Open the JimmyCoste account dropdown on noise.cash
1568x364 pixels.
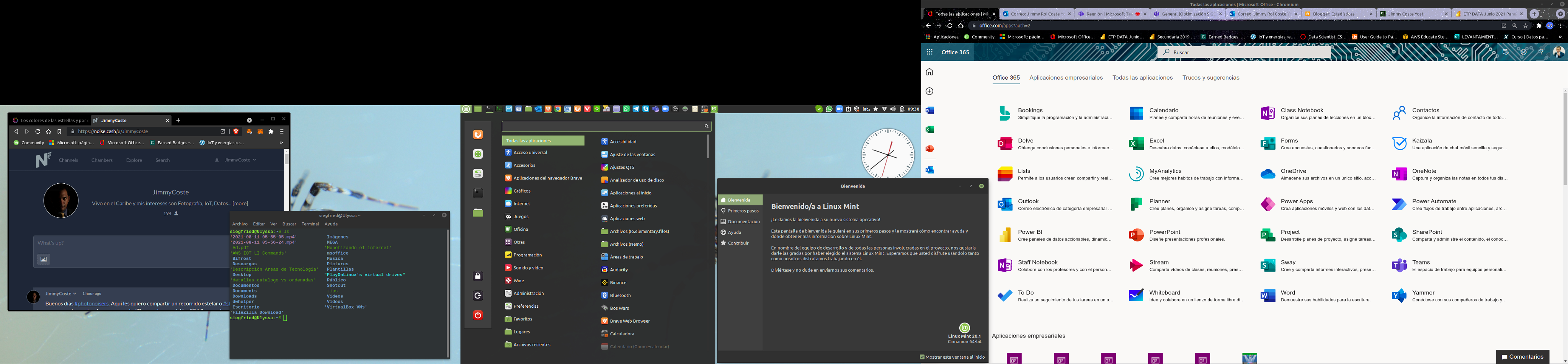pos(240,160)
